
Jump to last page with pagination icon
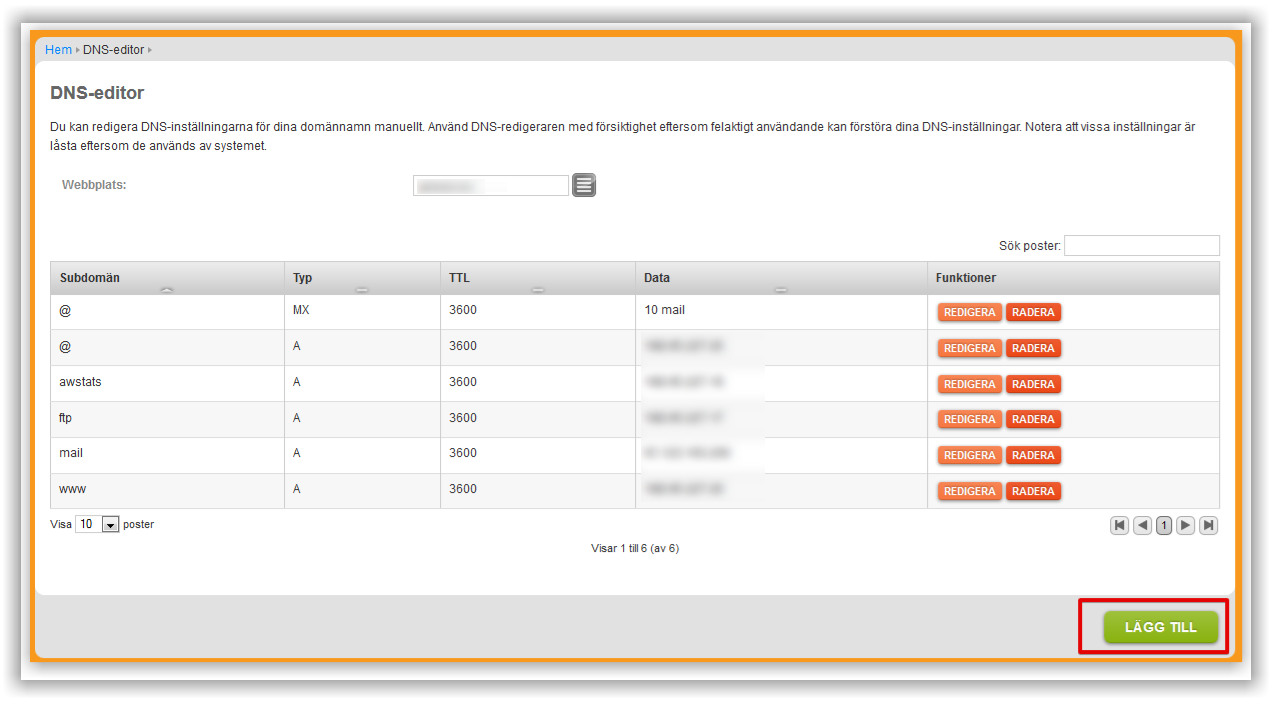1208,524
